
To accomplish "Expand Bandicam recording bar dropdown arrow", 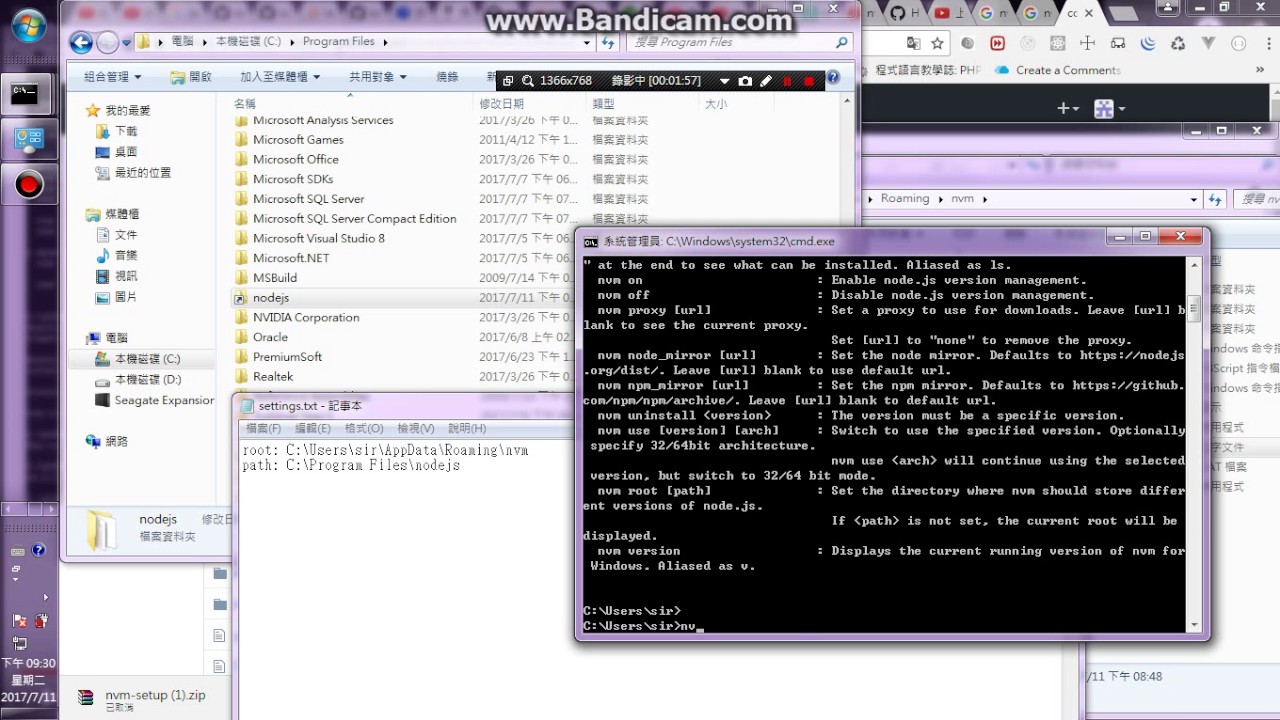I will (725, 80).
